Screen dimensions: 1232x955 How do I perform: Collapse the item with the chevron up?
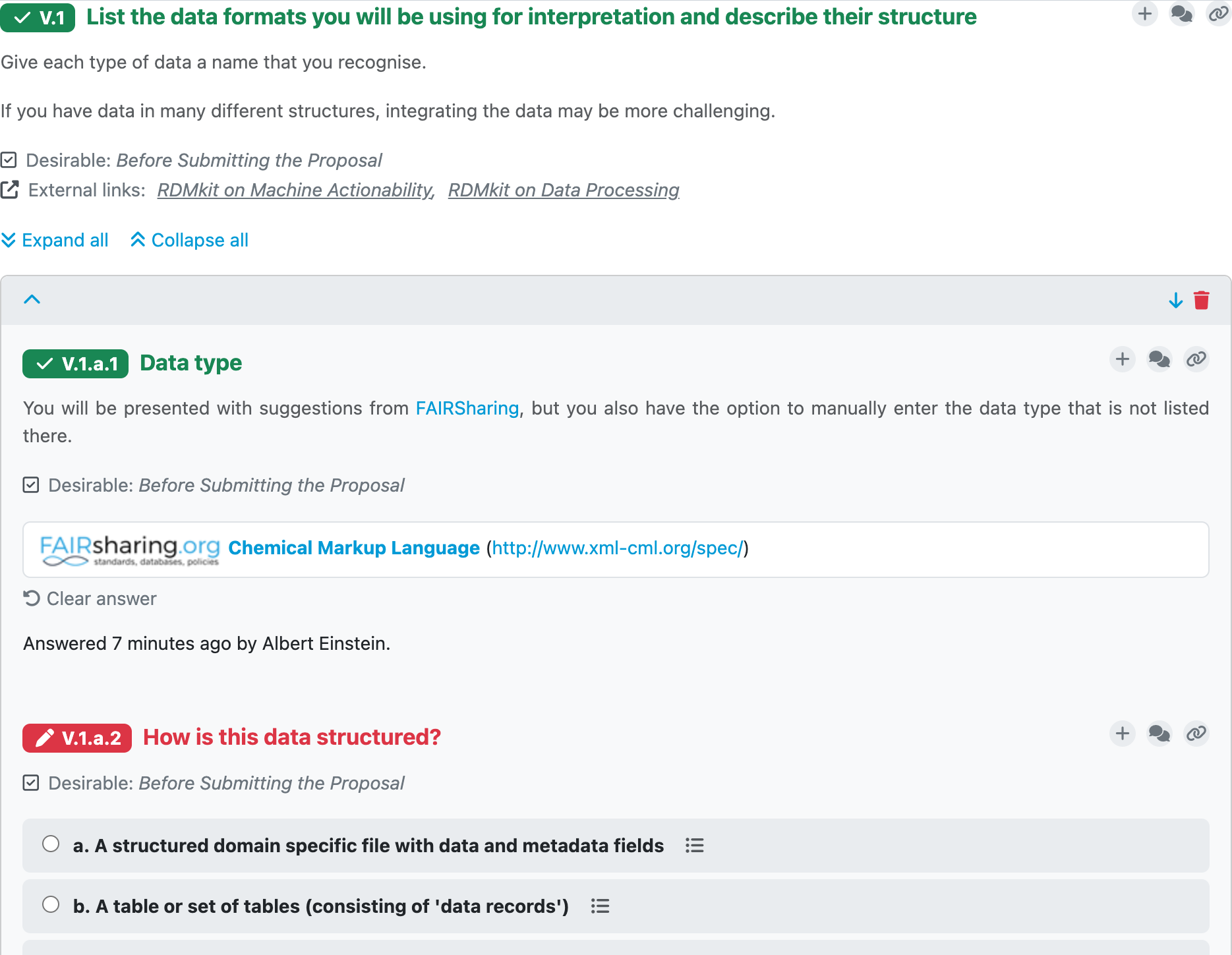click(x=32, y=300)
